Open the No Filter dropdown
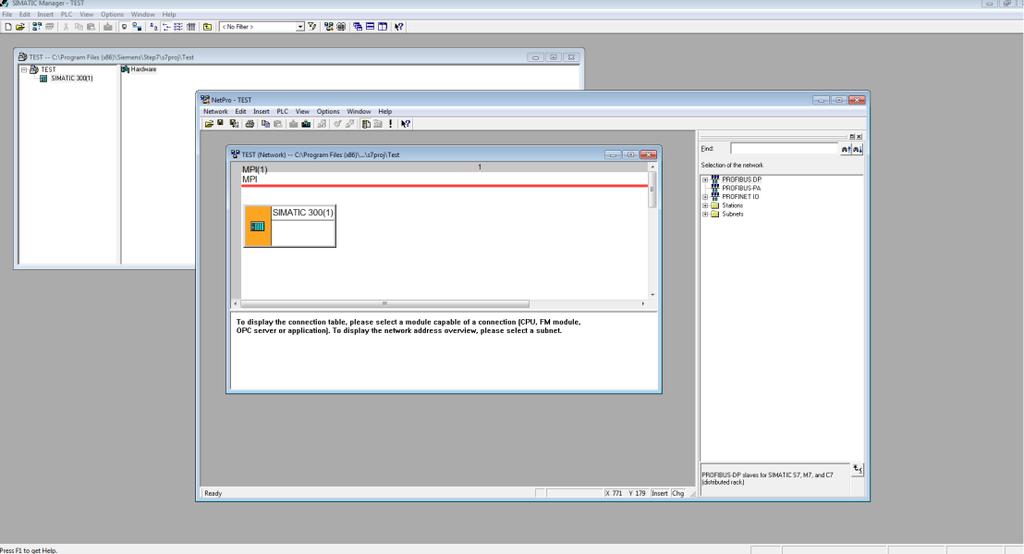 pyautogui.click(x=300, y=27)
